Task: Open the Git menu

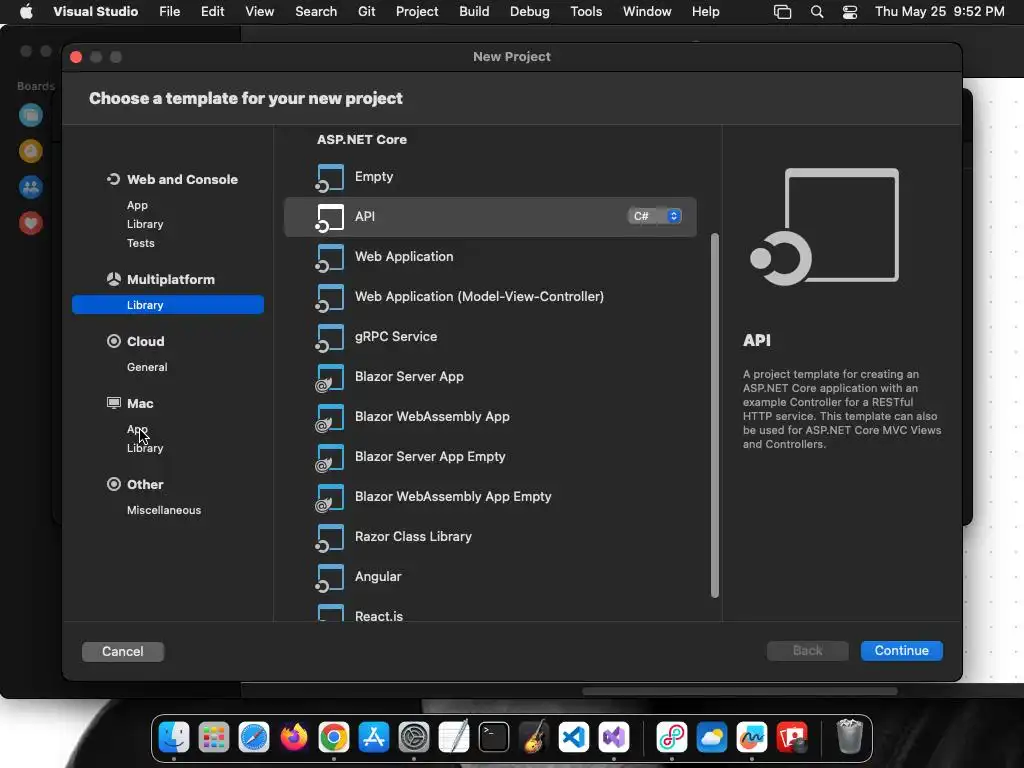Action: (x=366, y=12)
